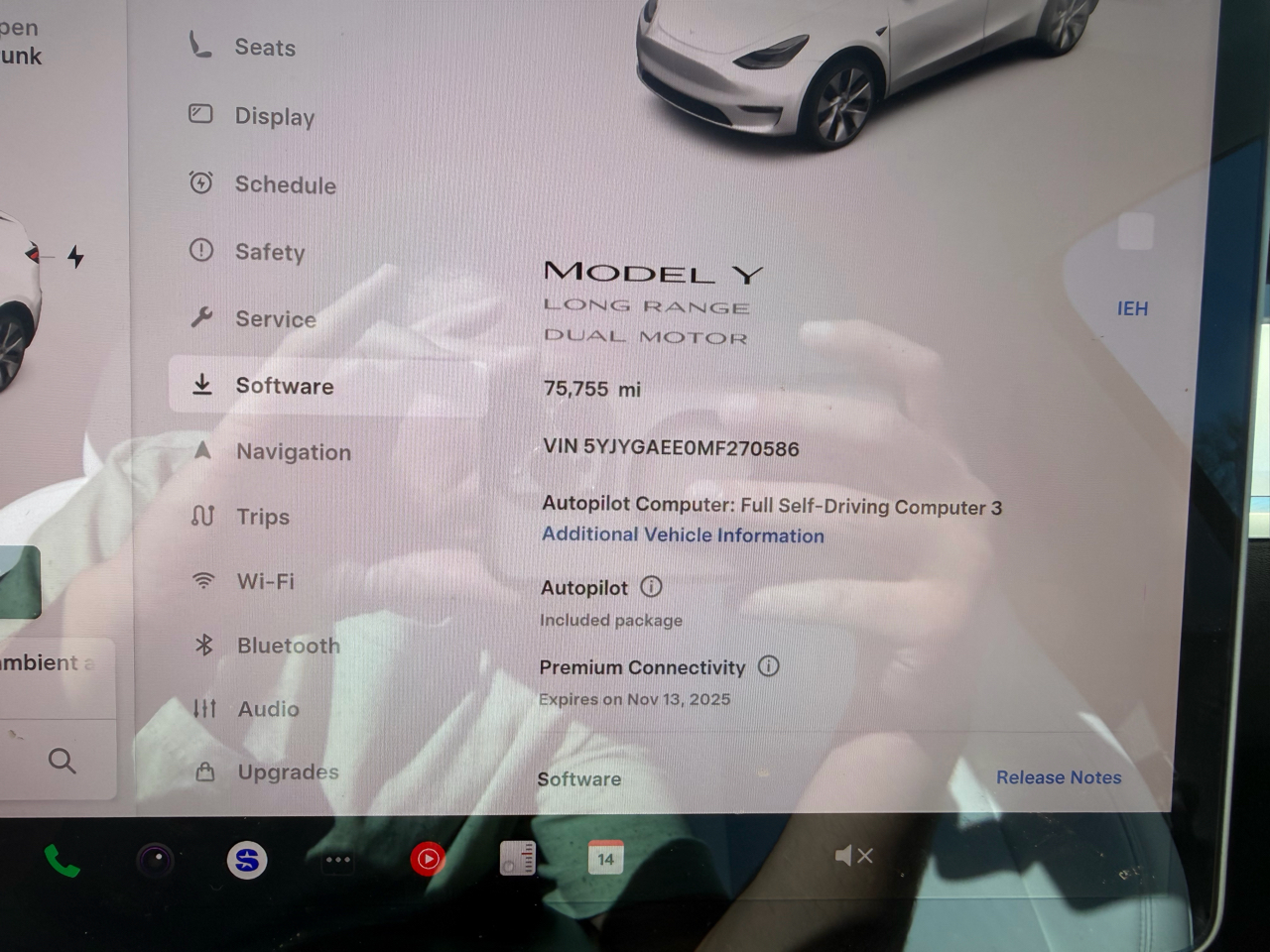
Task: Open Additional Vehicle Information link
Action: point(683,535)
